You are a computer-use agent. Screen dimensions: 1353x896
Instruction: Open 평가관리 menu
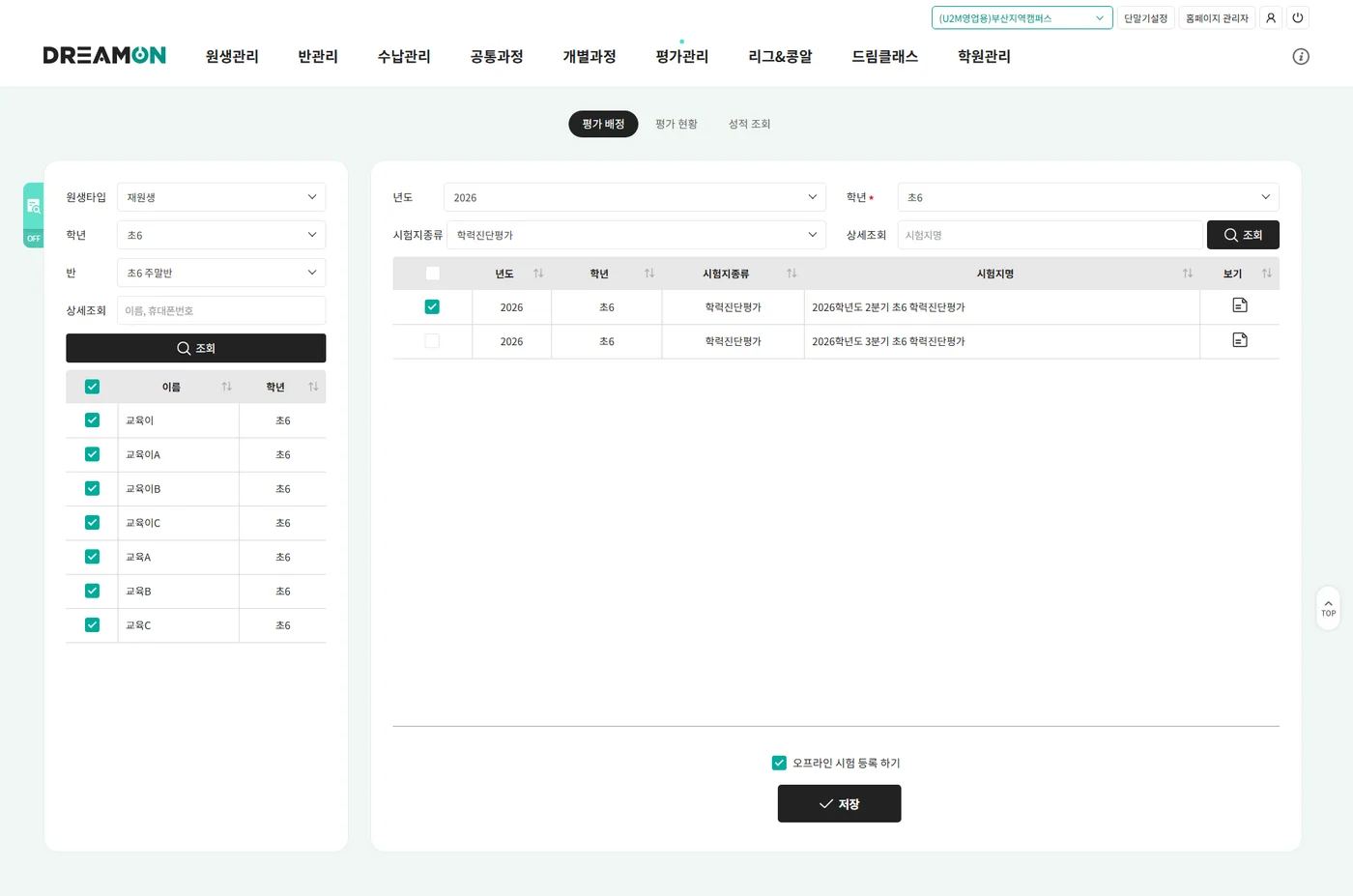[x=682, y=56]
